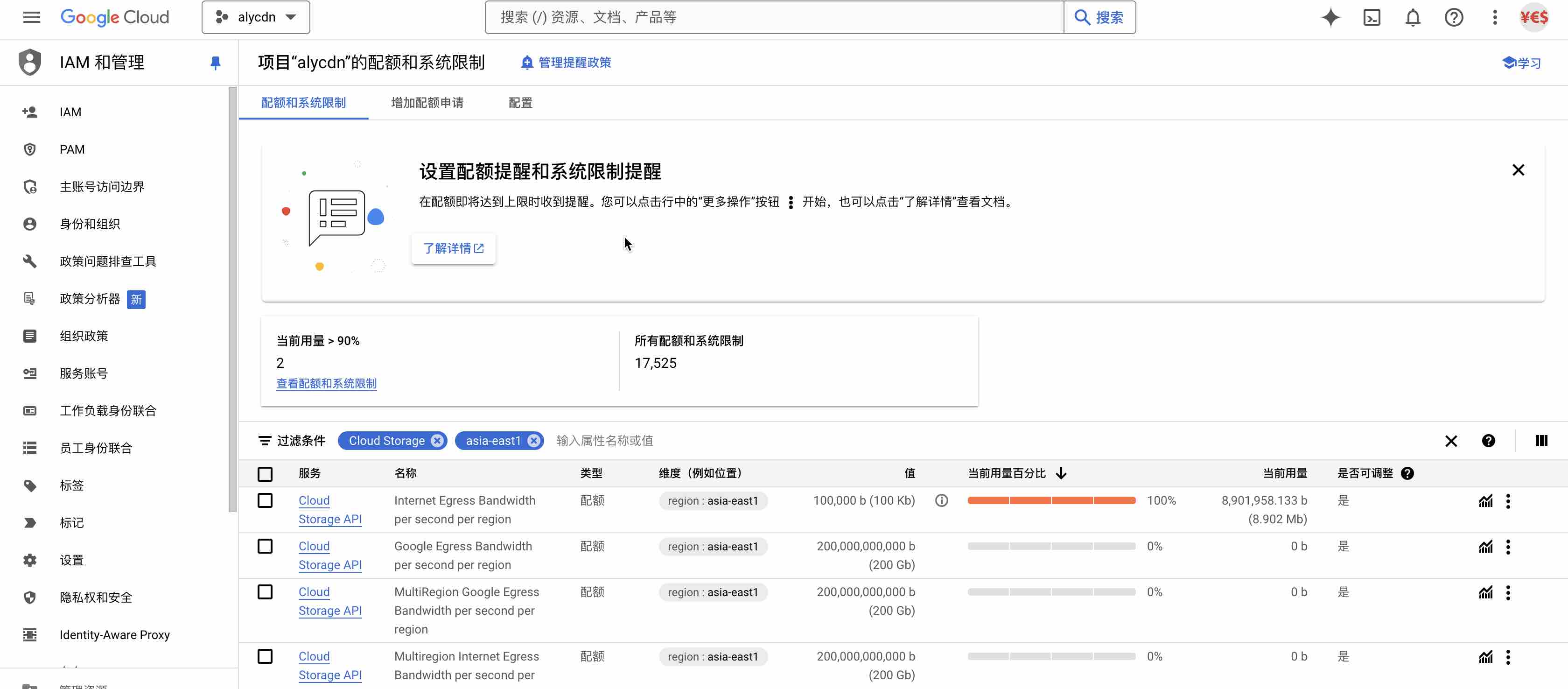The height and width of the screenshot is (689, 1568).
Task: Open more actions for MultiRegion Google Egress row
Action: 1508,592
